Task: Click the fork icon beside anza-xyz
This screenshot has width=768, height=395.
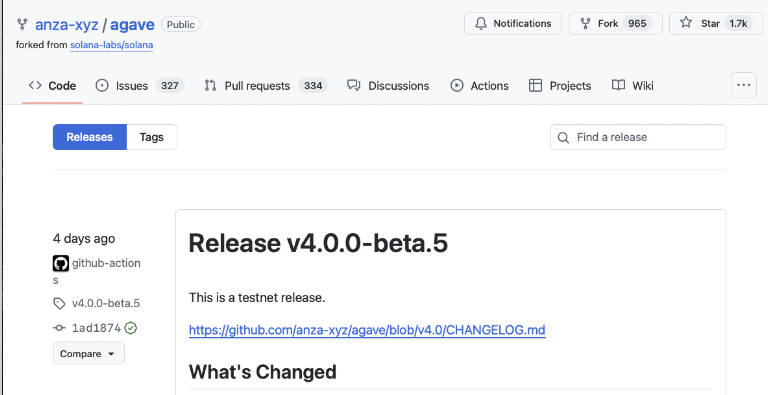Action: click(22, 24)
